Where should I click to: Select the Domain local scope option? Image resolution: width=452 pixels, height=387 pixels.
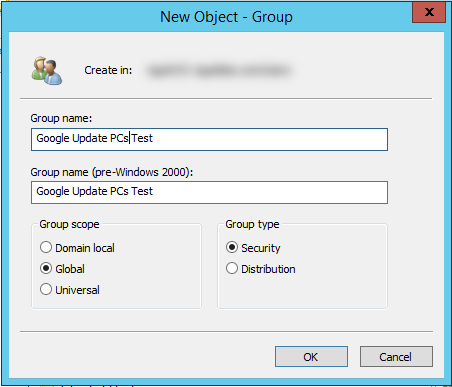click(x=77, y=248)
